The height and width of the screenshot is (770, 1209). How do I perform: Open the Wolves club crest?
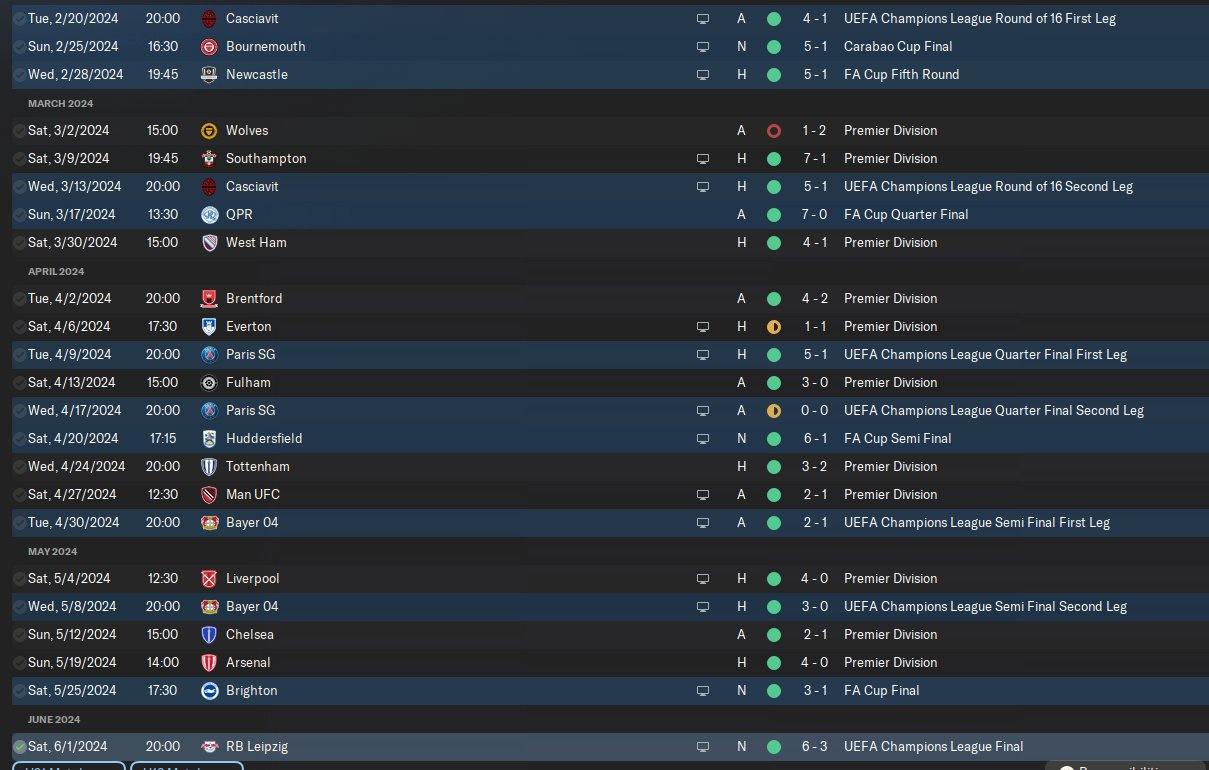209,130
